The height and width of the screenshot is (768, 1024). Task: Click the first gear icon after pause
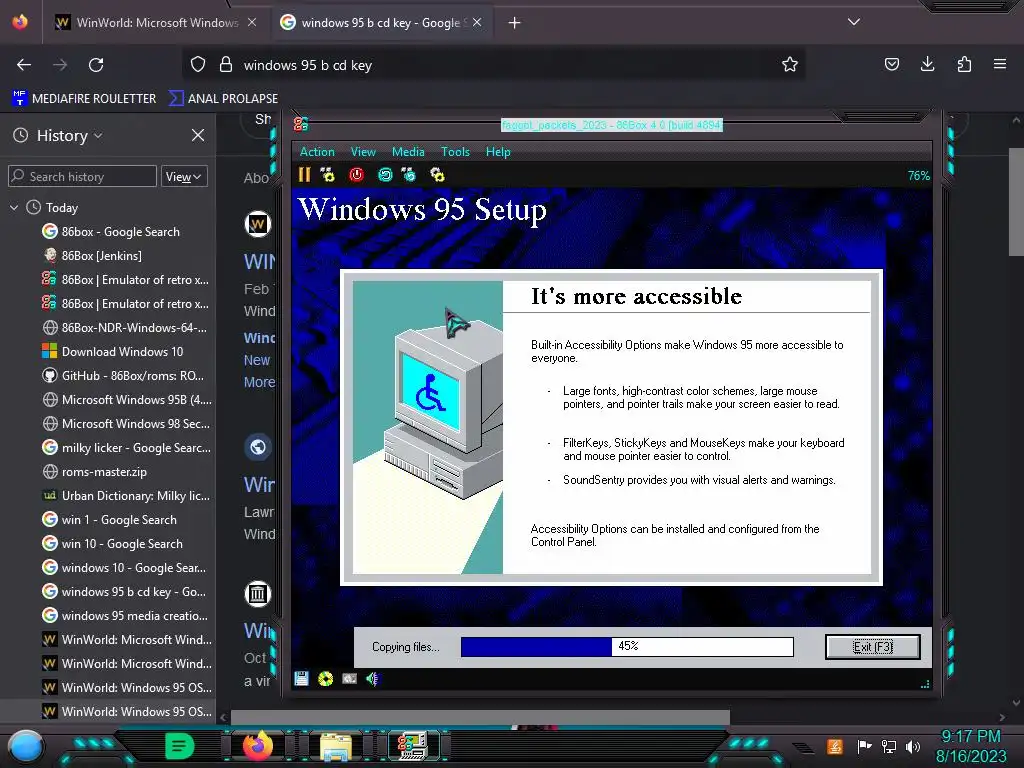point(328,174)
